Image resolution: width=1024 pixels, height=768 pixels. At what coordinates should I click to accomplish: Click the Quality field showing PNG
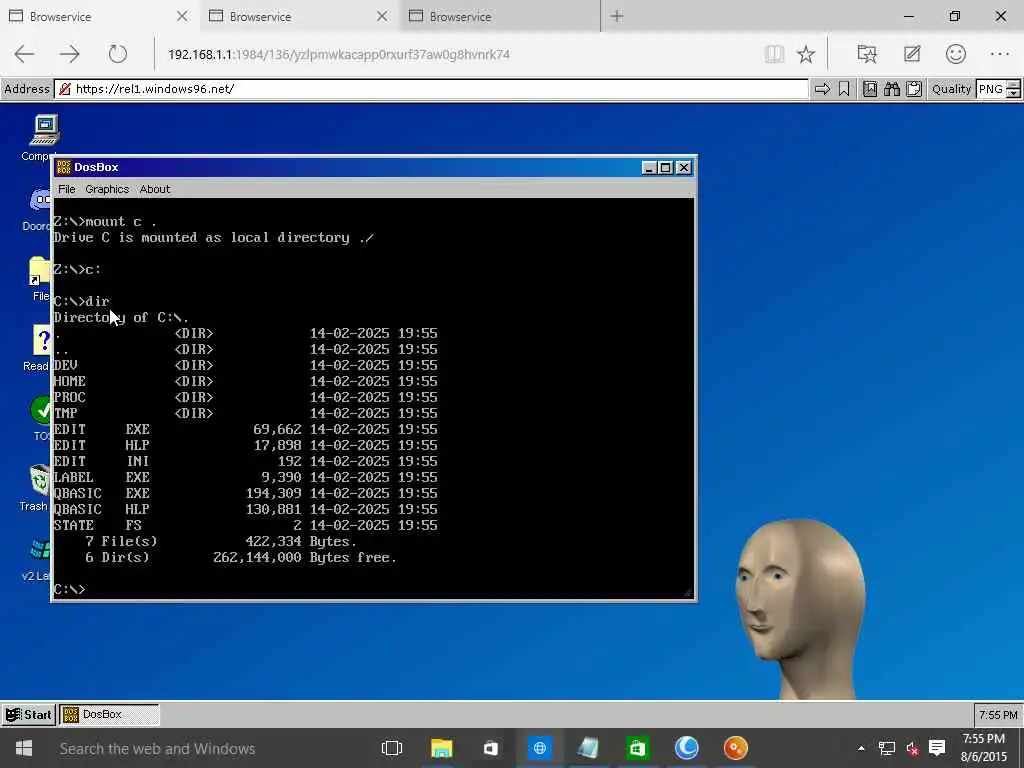(x=991, y=89)
